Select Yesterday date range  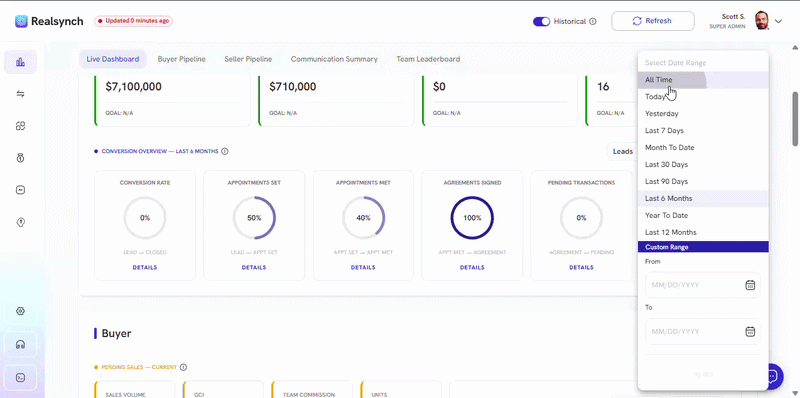(703, 114)
